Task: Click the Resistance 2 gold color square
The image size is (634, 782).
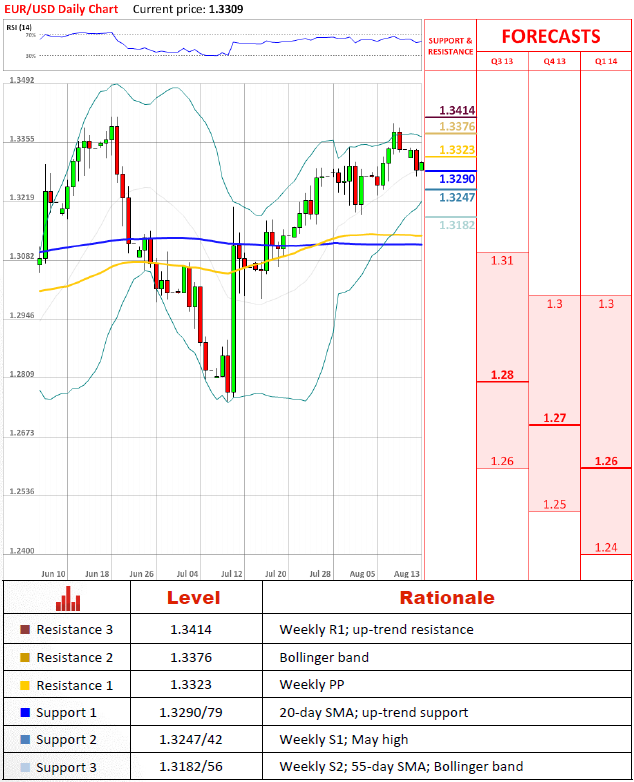Action: [24, 657]
